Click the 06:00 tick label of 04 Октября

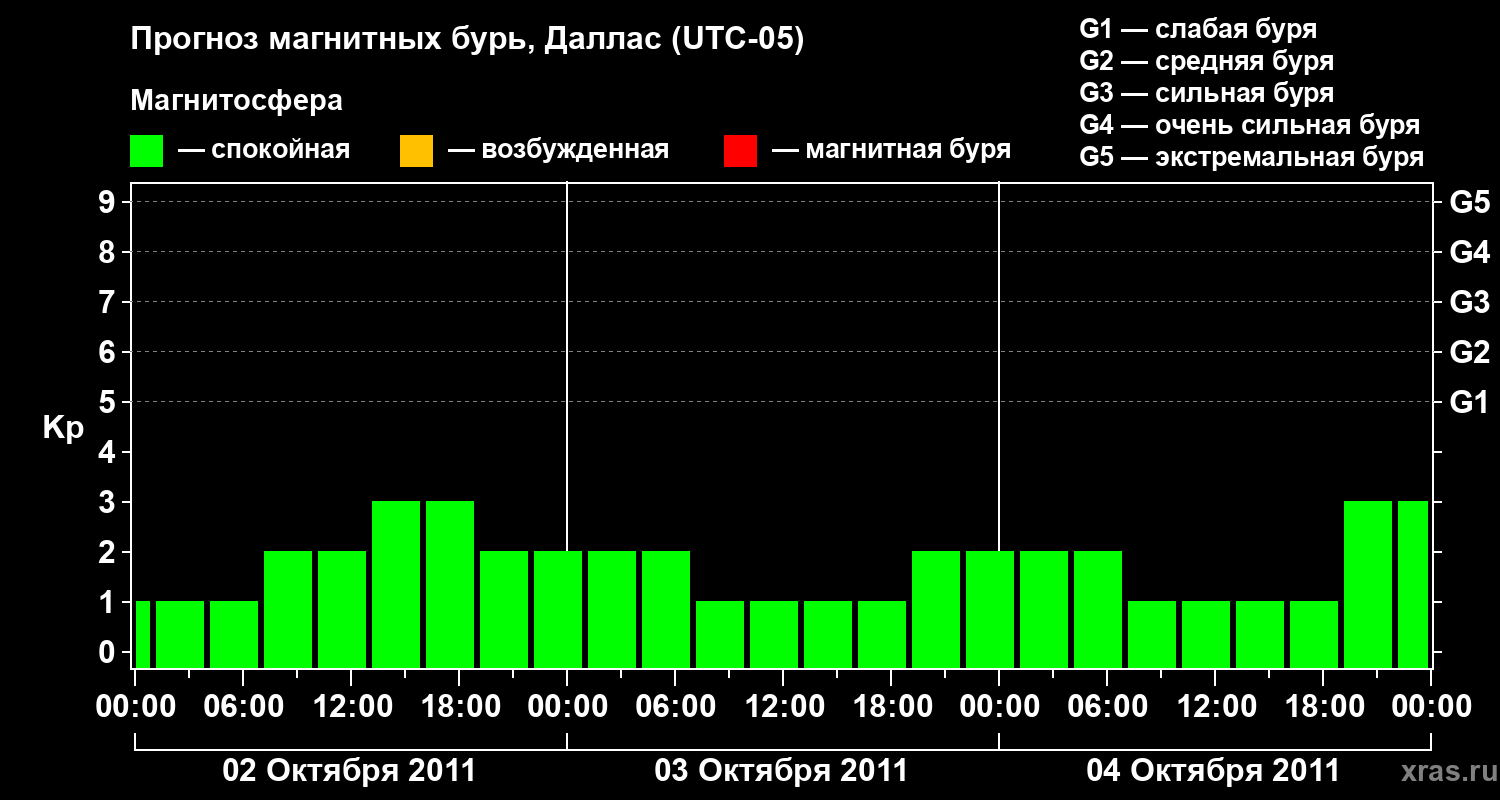point(1107,707)
